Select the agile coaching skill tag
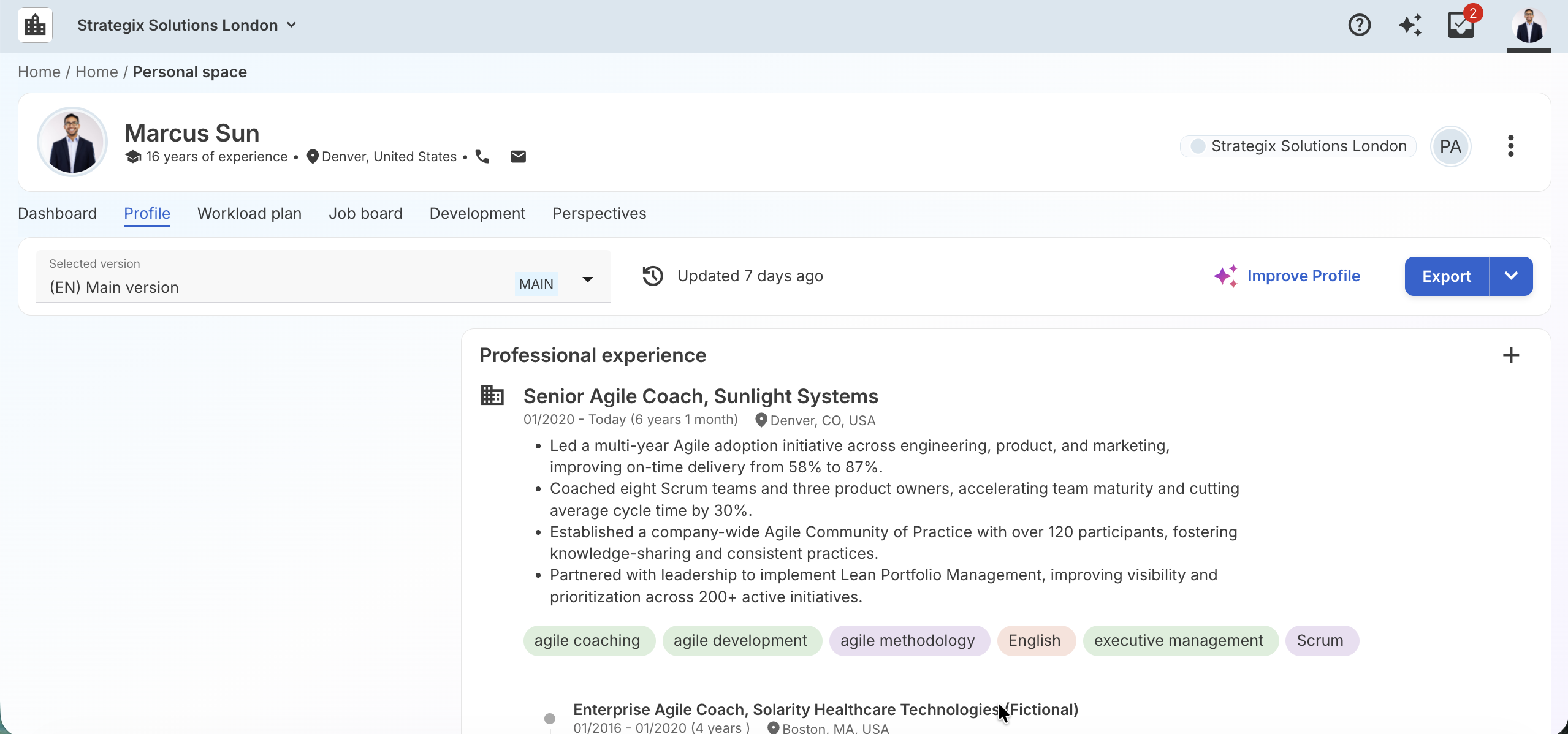1568x734 pixels. pyautogui.click(x=587, y=641)
